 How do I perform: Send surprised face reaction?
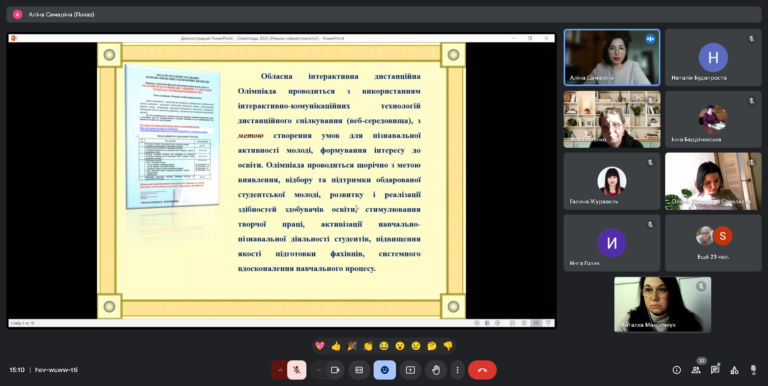pos(400,346)
